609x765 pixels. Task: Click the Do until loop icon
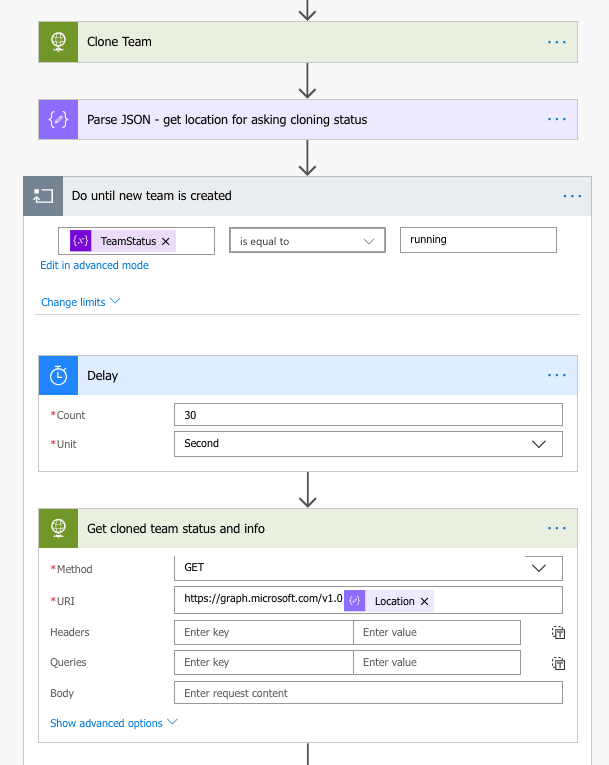(43, 196)
